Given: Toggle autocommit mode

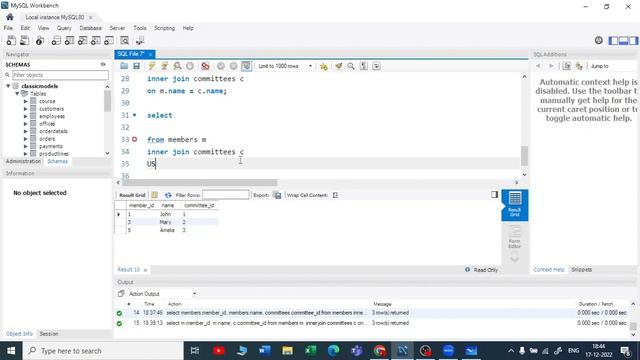Looking at the screenshot, I should (246, 66).
